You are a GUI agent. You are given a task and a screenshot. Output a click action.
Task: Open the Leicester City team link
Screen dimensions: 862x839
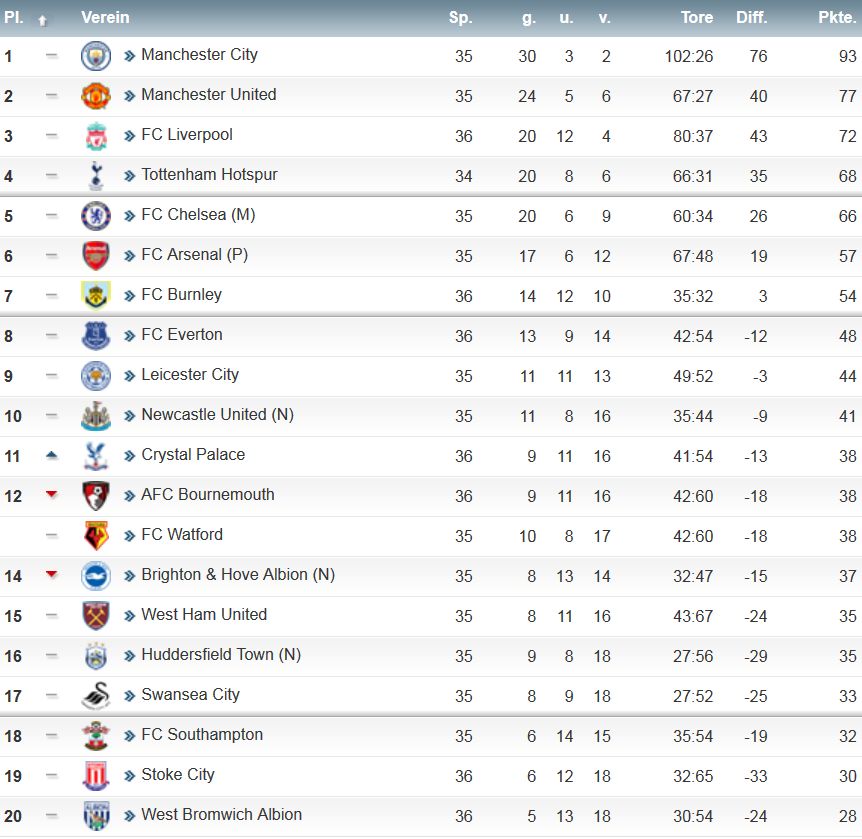coord(190,374)
